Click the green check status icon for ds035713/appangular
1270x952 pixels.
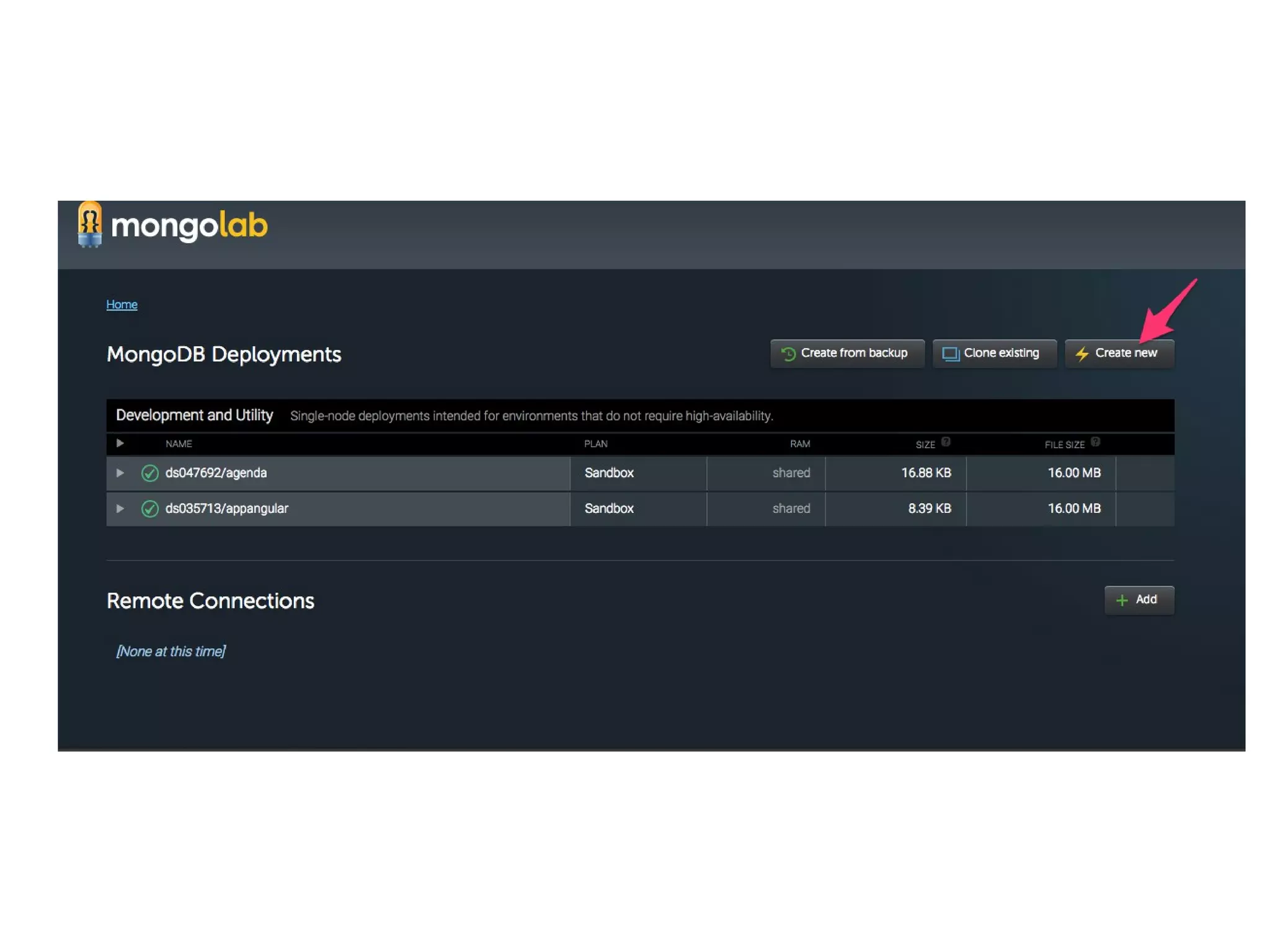(149, 509)
